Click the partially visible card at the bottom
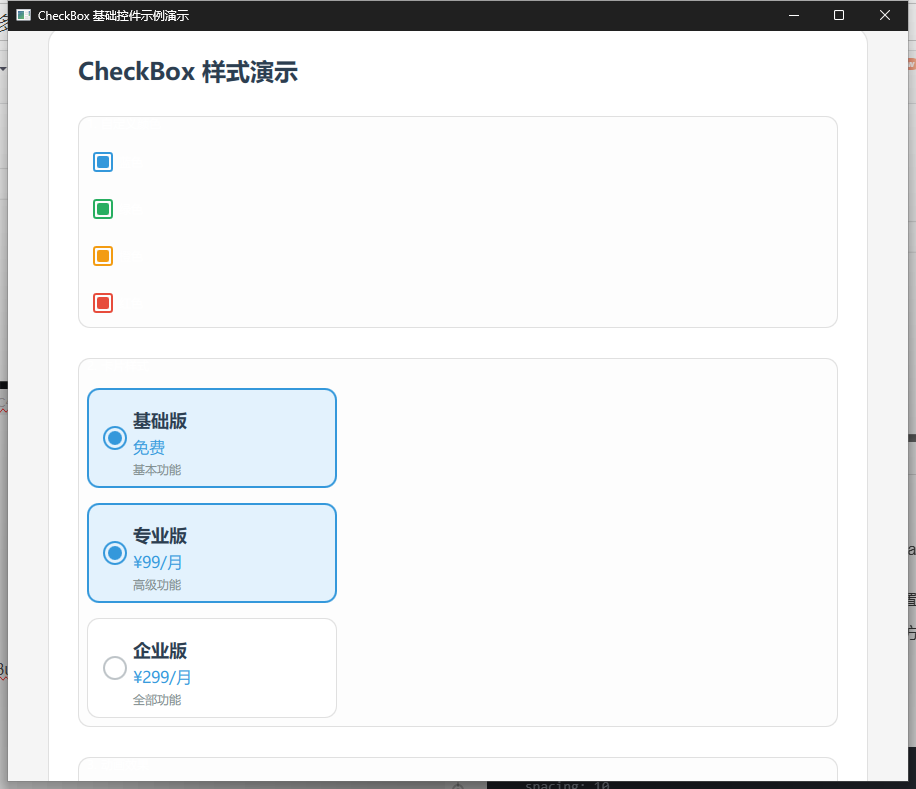The image size is (916, 789). click(457, 775)
